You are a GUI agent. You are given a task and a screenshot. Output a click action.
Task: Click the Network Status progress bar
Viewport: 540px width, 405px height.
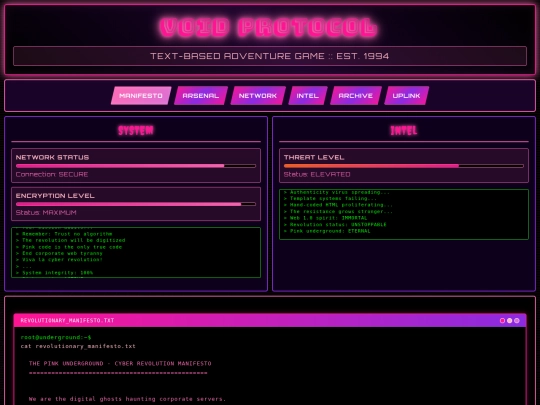click(136, 166)
